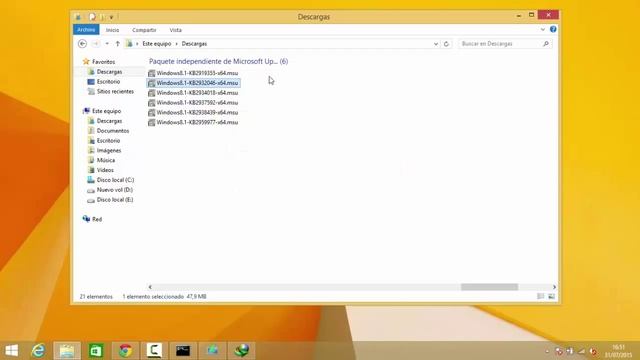Viewport: 640px width, 360px height.
Task: Go up one folder level
Action: [x=118, y=44]
